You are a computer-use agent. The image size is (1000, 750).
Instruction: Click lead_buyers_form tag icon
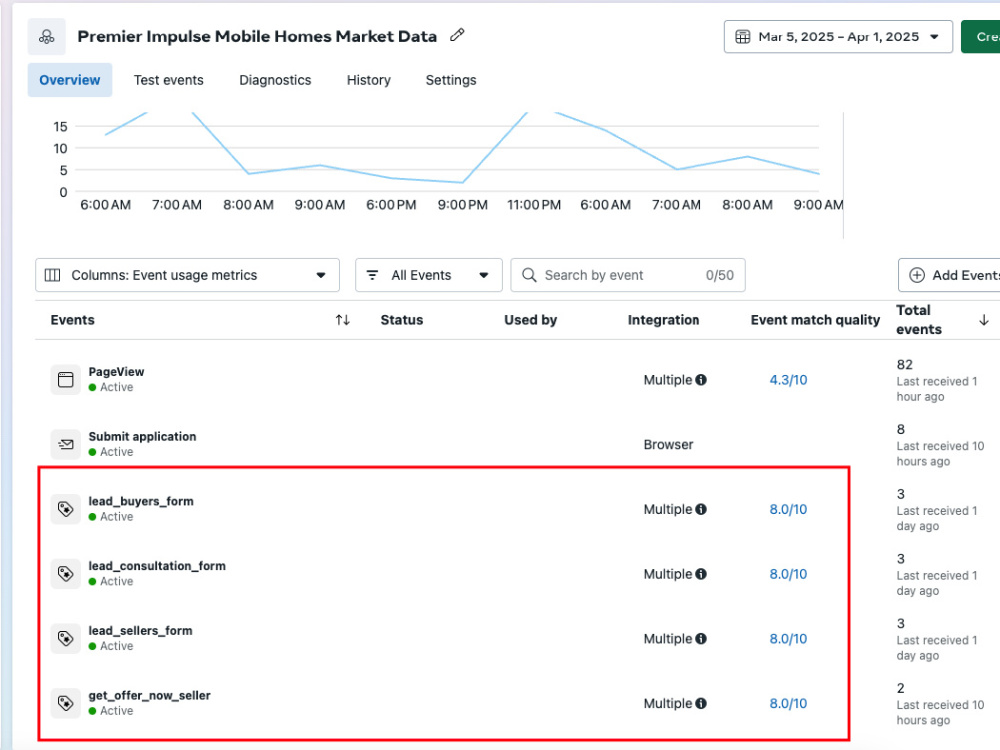coord(66,509)
